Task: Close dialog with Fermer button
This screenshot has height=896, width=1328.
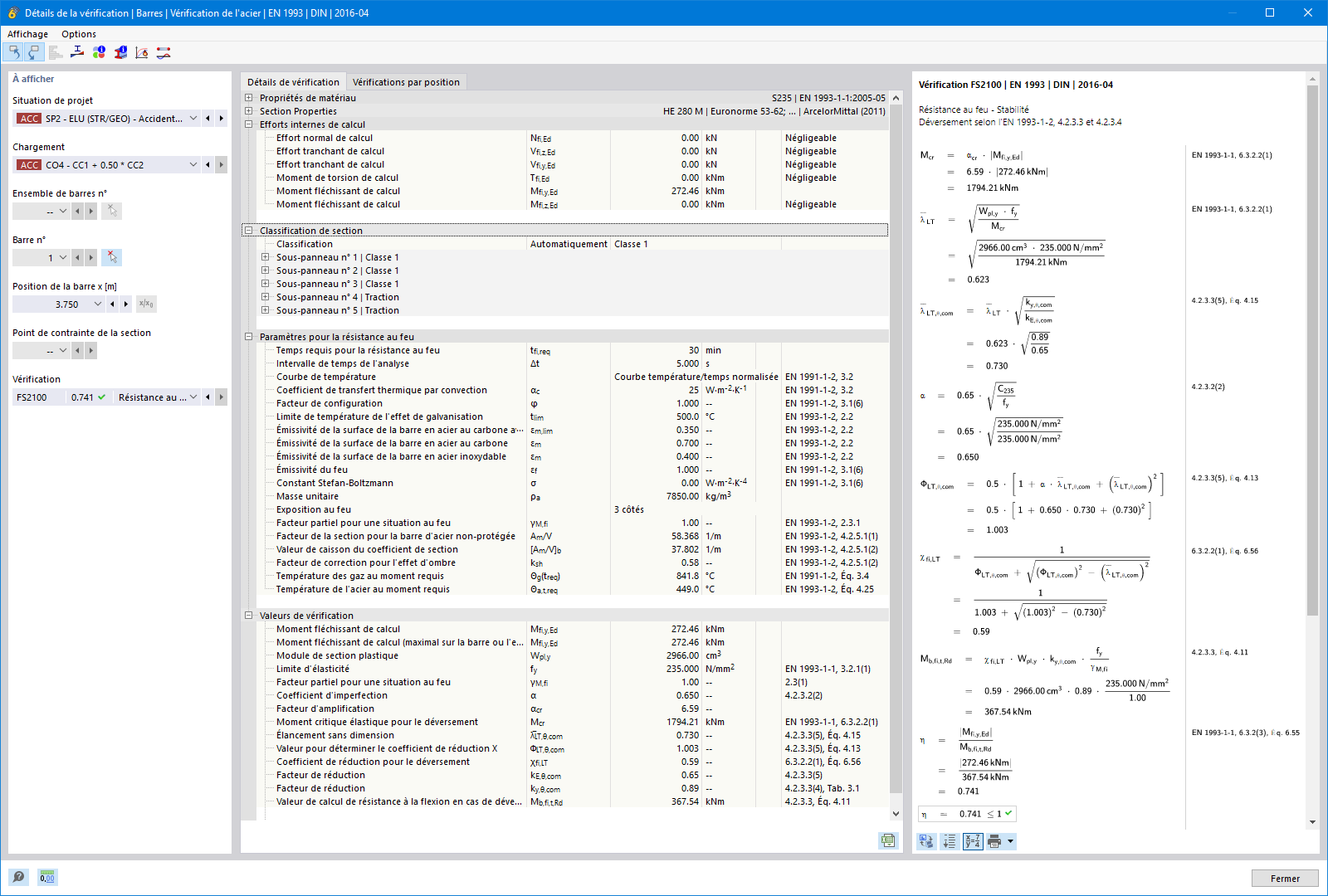Action: click(1285, 879)
